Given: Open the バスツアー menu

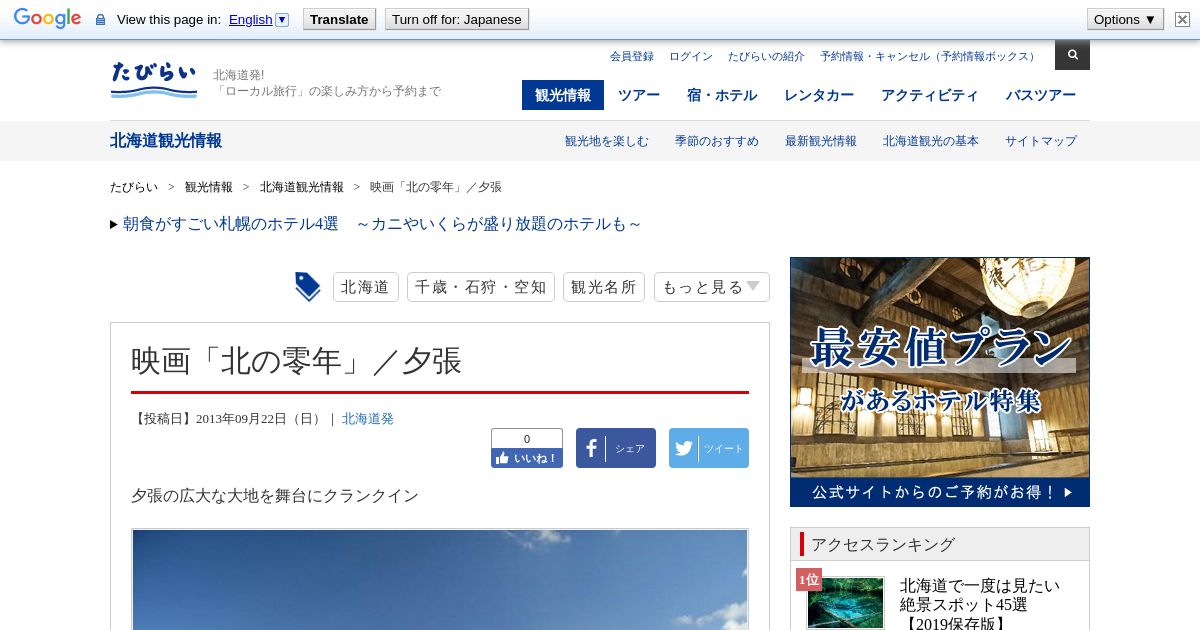Looking at the screenshot, I should pyautogui.click(x=1041, y=95).
